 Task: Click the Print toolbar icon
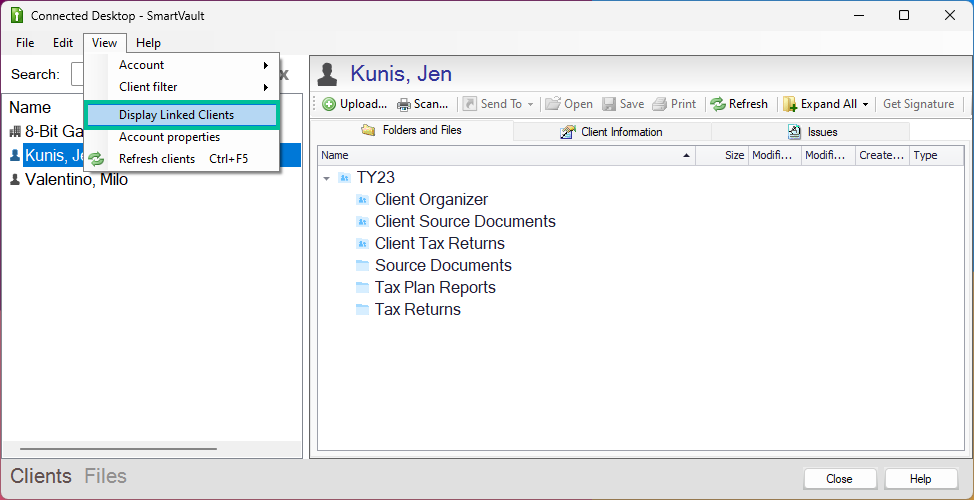point(660,104)
